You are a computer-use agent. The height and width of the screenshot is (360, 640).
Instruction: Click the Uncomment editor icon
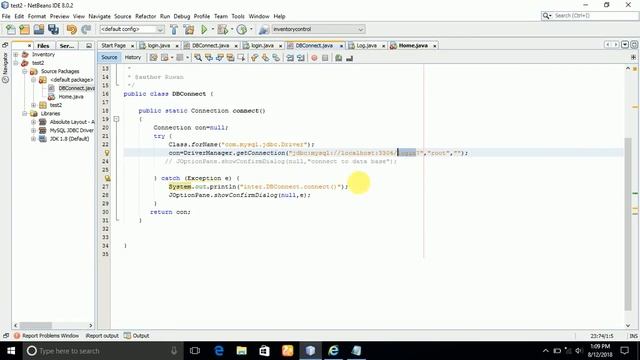(x=349, y=58)
